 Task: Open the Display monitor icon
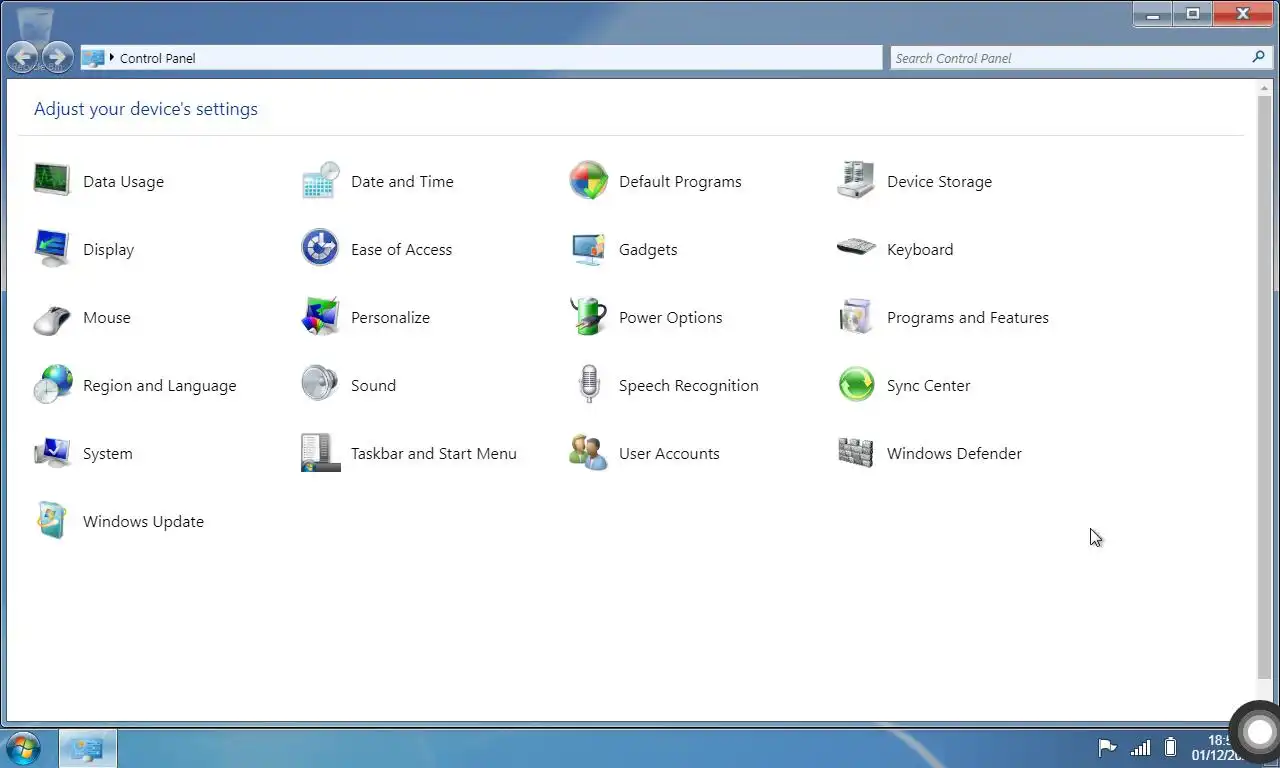[x=52, y=249]
